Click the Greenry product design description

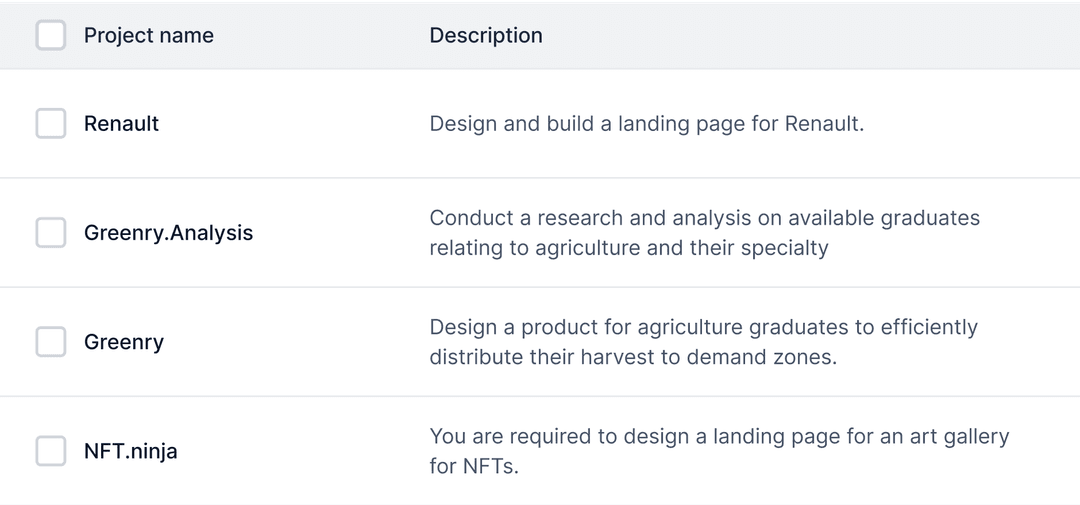(703, 342)
